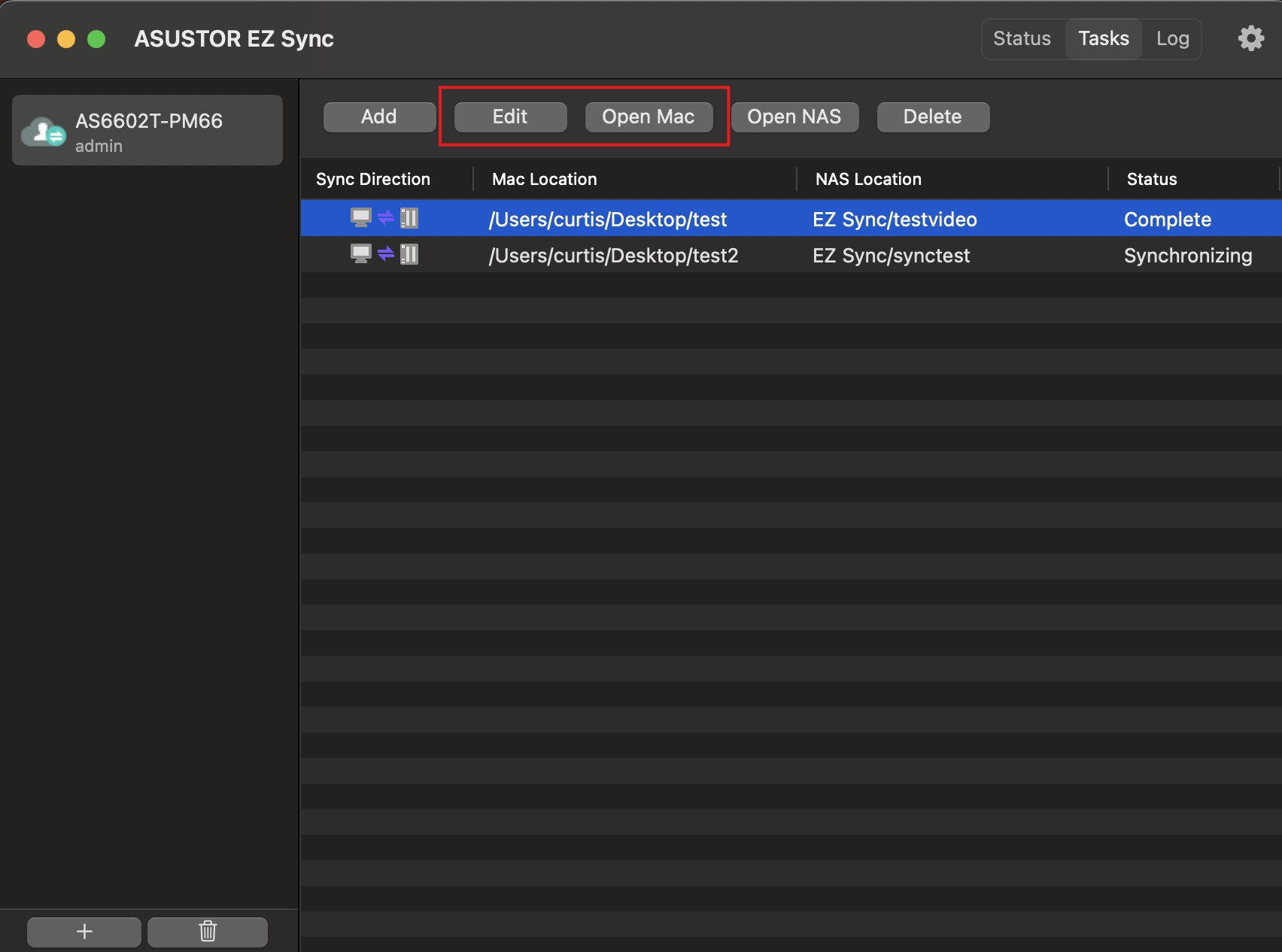Click the EZ Sync/testvideo NAS location
Screen dimensions: 1282x952
(x=895, y=220)
